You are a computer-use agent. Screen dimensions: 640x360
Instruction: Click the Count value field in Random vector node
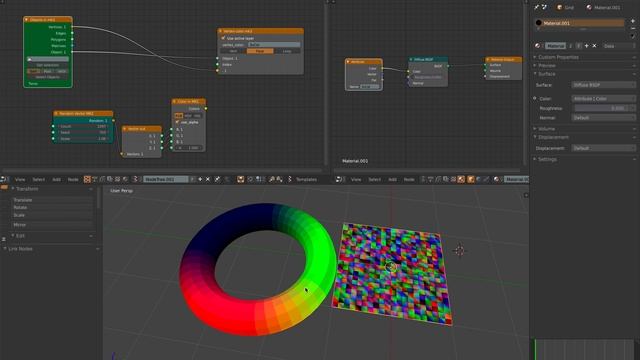pos(83,127)
